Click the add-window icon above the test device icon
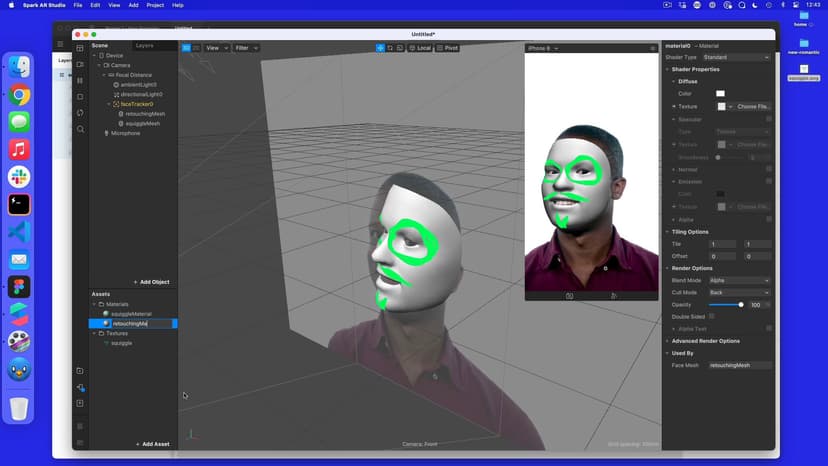This screenshot has width=828, height=466. point(80,371)
